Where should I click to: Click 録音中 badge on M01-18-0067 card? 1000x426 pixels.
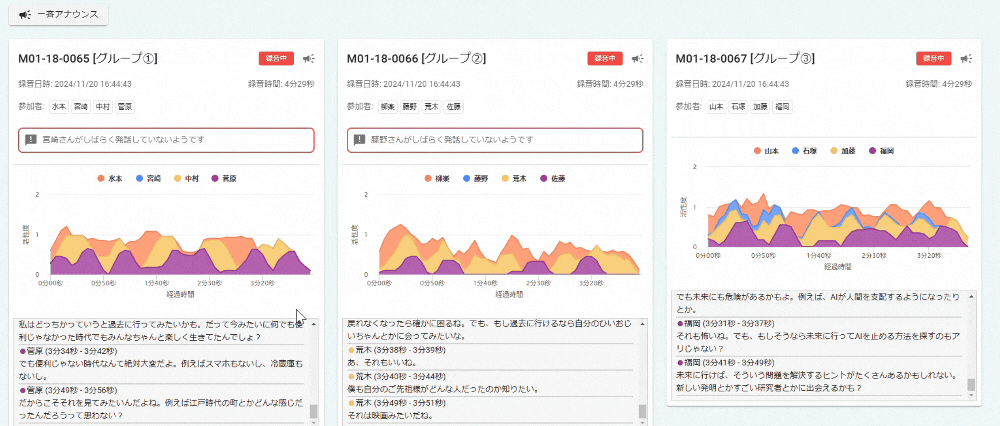pyautogui.click(x=934, y=59)
